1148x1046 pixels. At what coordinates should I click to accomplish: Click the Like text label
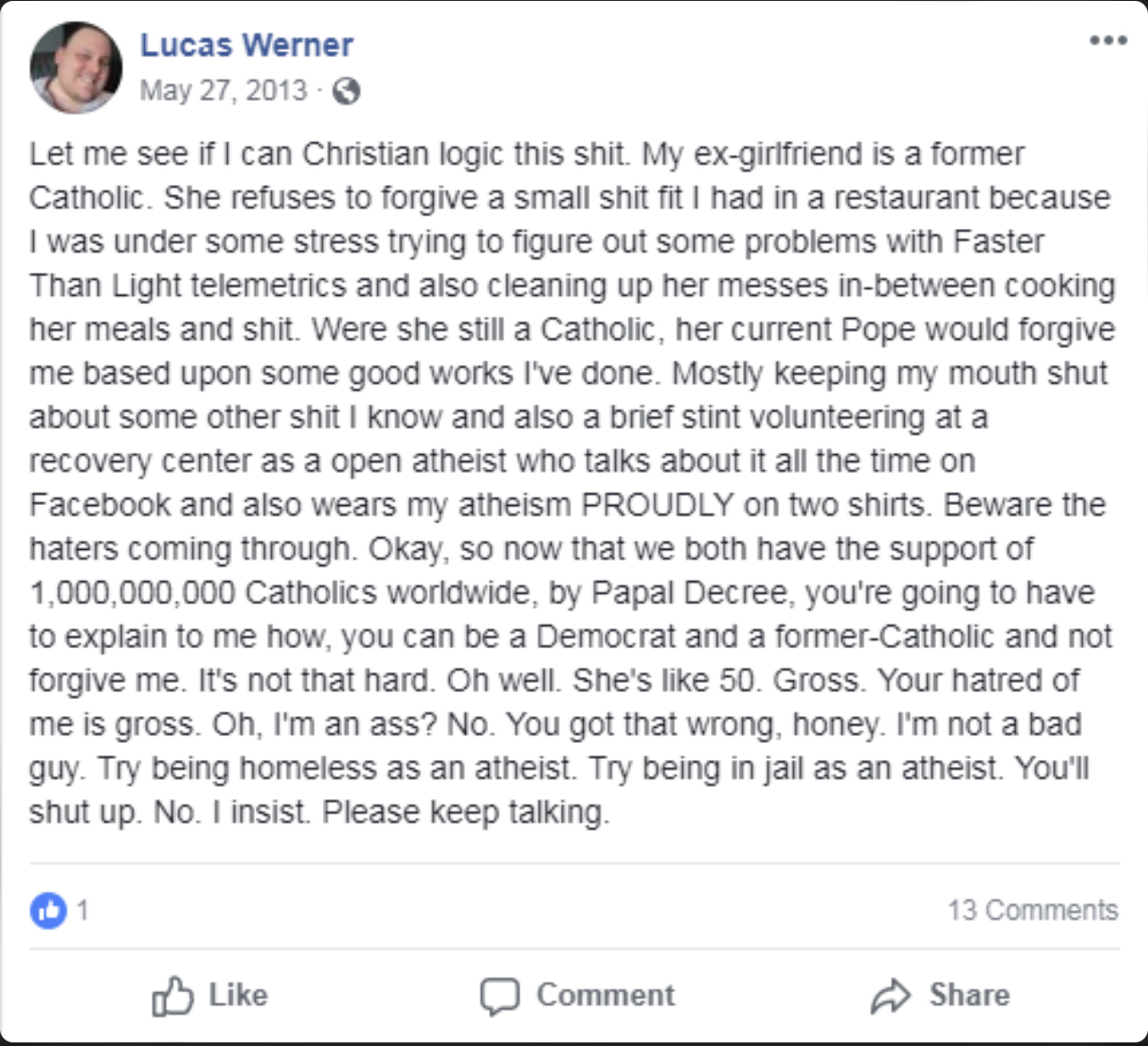(x=238, y=995)
